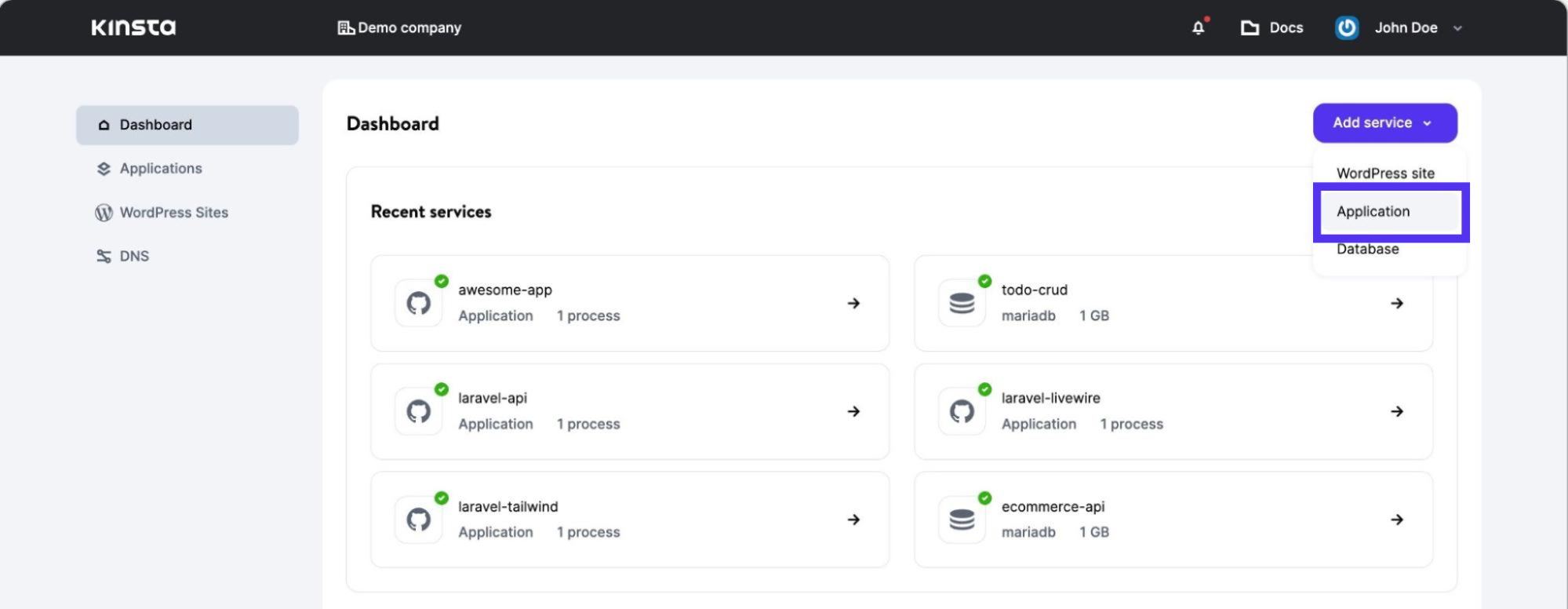1568x609 pixels.
Task: Click the John Doe avatar icon
Action: [1346, 28]
